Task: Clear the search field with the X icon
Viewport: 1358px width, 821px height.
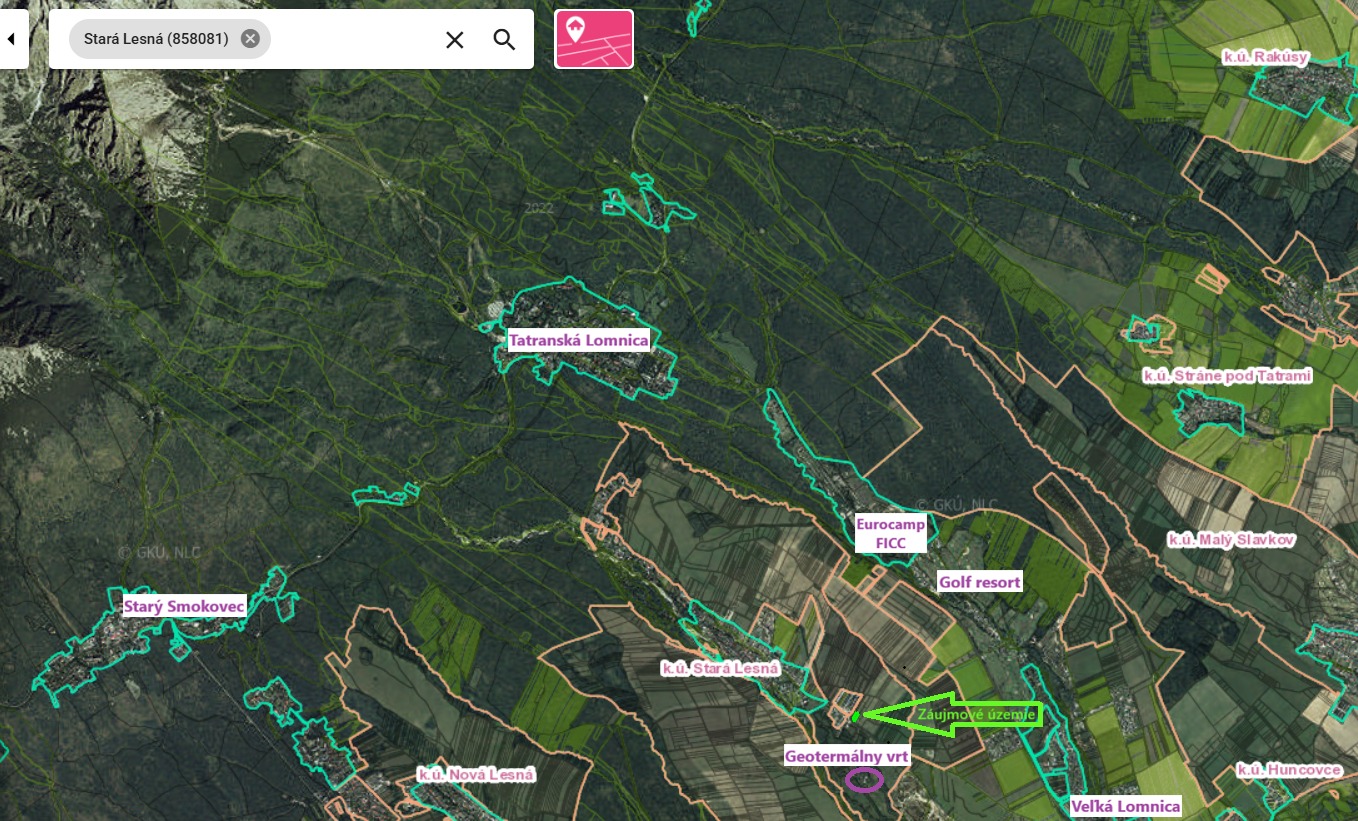Action: (x=454, y=39)
